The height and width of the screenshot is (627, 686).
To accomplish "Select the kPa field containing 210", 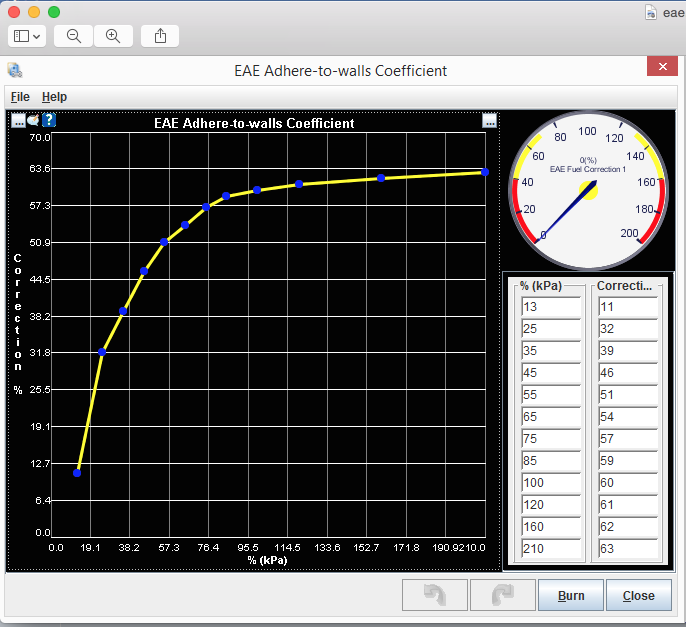I will pos(550,549).
